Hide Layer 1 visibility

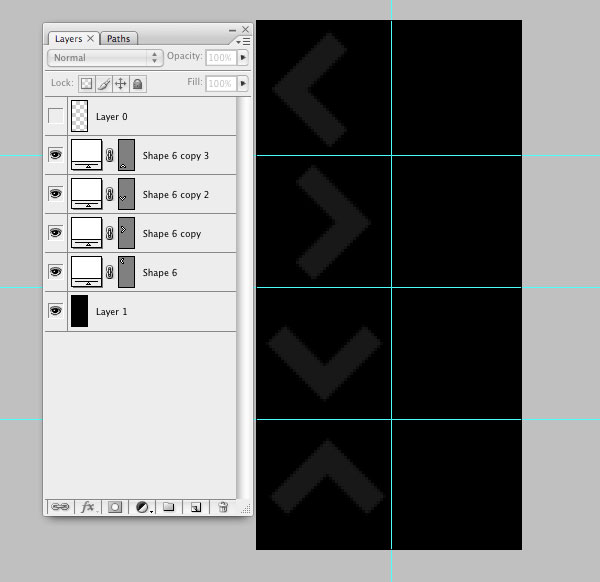[x=55, y=311]
